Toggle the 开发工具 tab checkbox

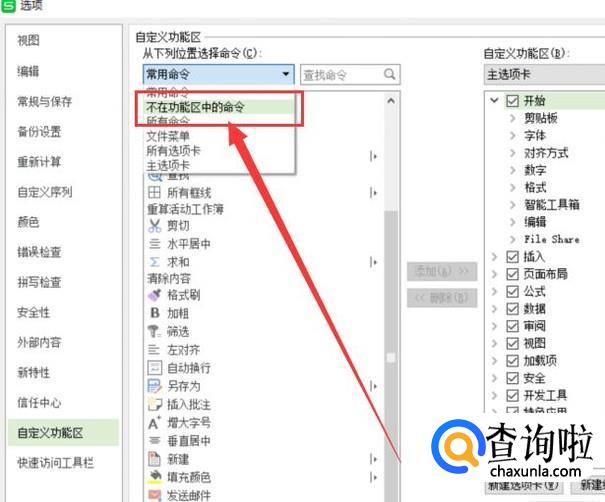coord(512,396)
